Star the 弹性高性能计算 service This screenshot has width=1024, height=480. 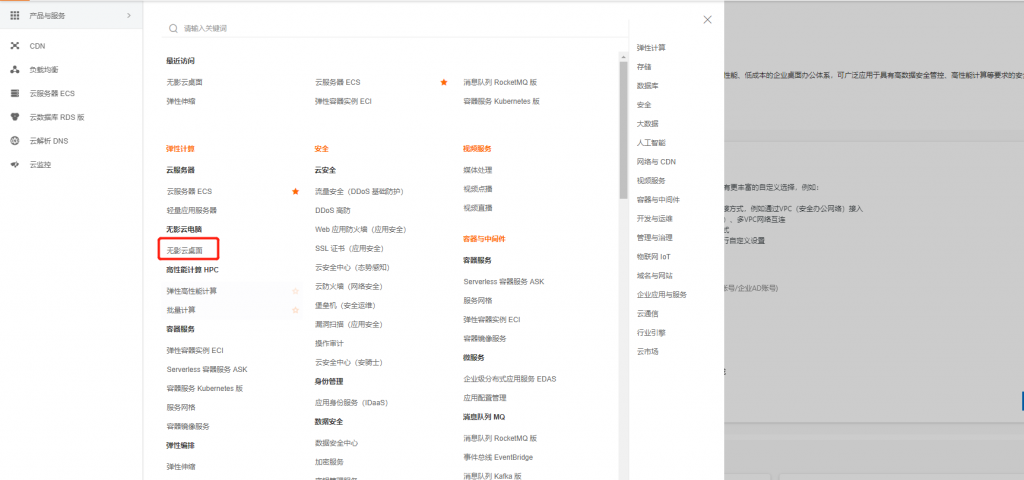(x=295, y=291)
